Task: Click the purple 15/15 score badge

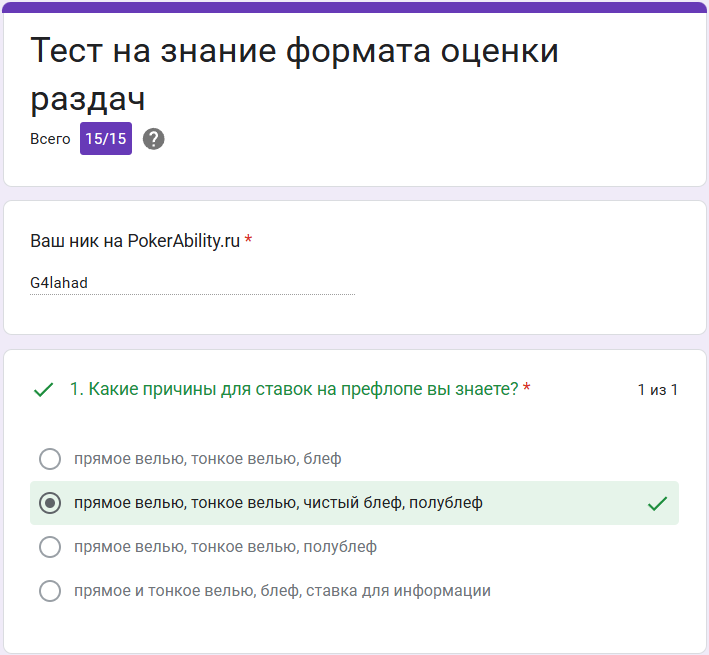Action: click(106, 138)
